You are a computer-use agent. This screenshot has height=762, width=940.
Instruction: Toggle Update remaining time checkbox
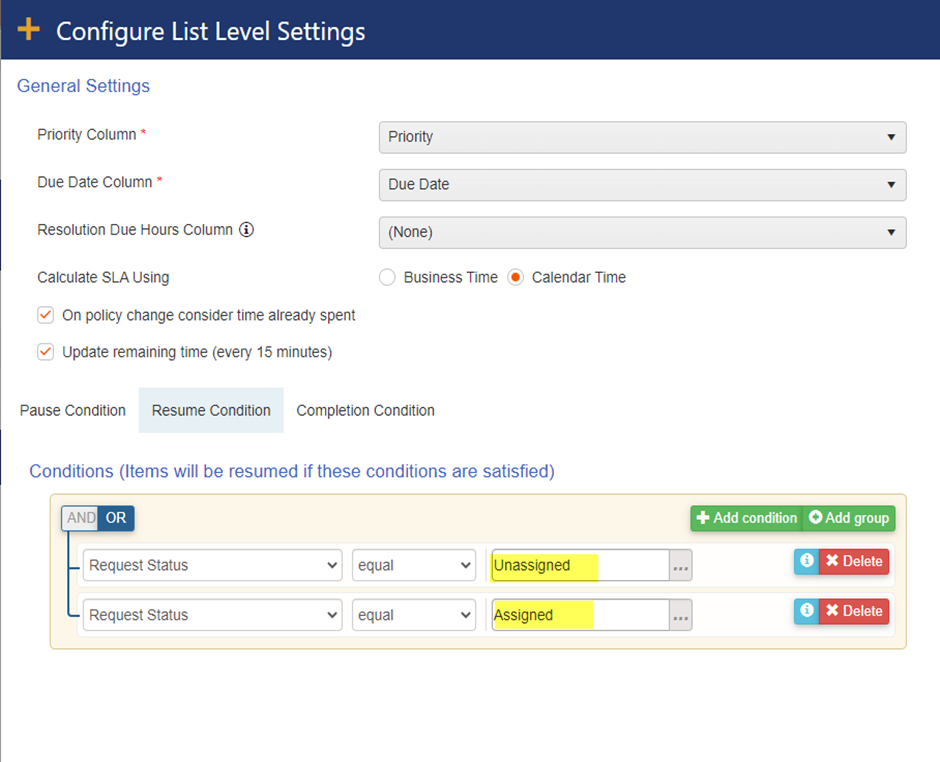pyautogui.click(x=45, y=352)
